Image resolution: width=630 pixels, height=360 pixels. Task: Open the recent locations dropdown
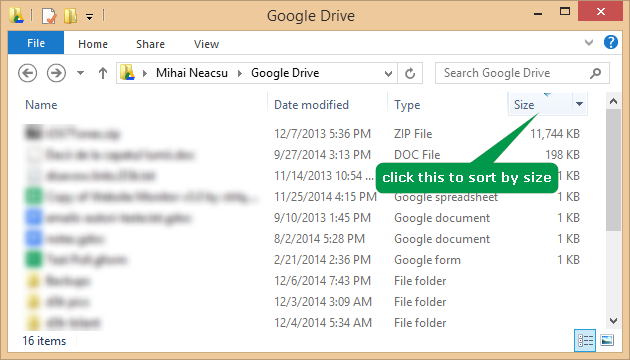coord(80,73)
